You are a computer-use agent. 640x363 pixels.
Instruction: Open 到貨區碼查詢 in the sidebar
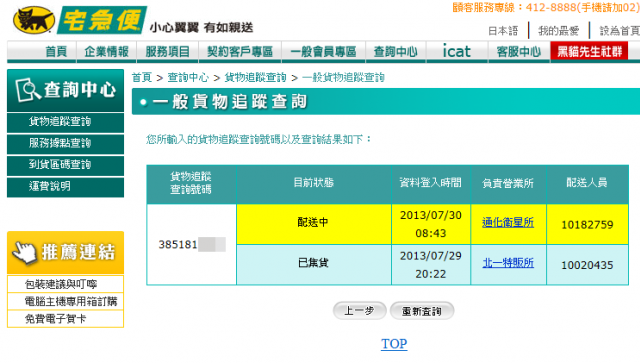(x=65, y=165)
